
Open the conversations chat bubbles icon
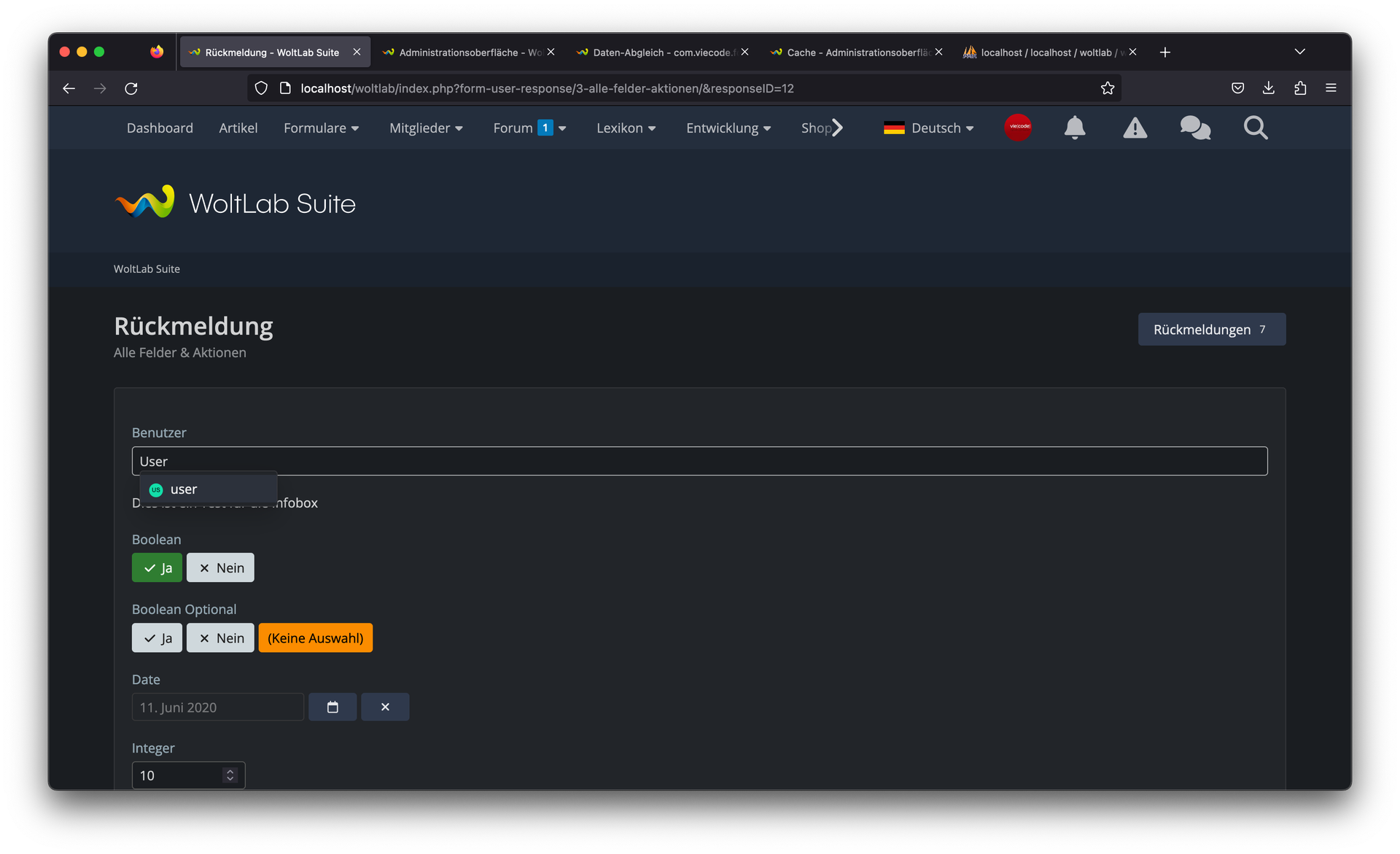point(1195,128)
